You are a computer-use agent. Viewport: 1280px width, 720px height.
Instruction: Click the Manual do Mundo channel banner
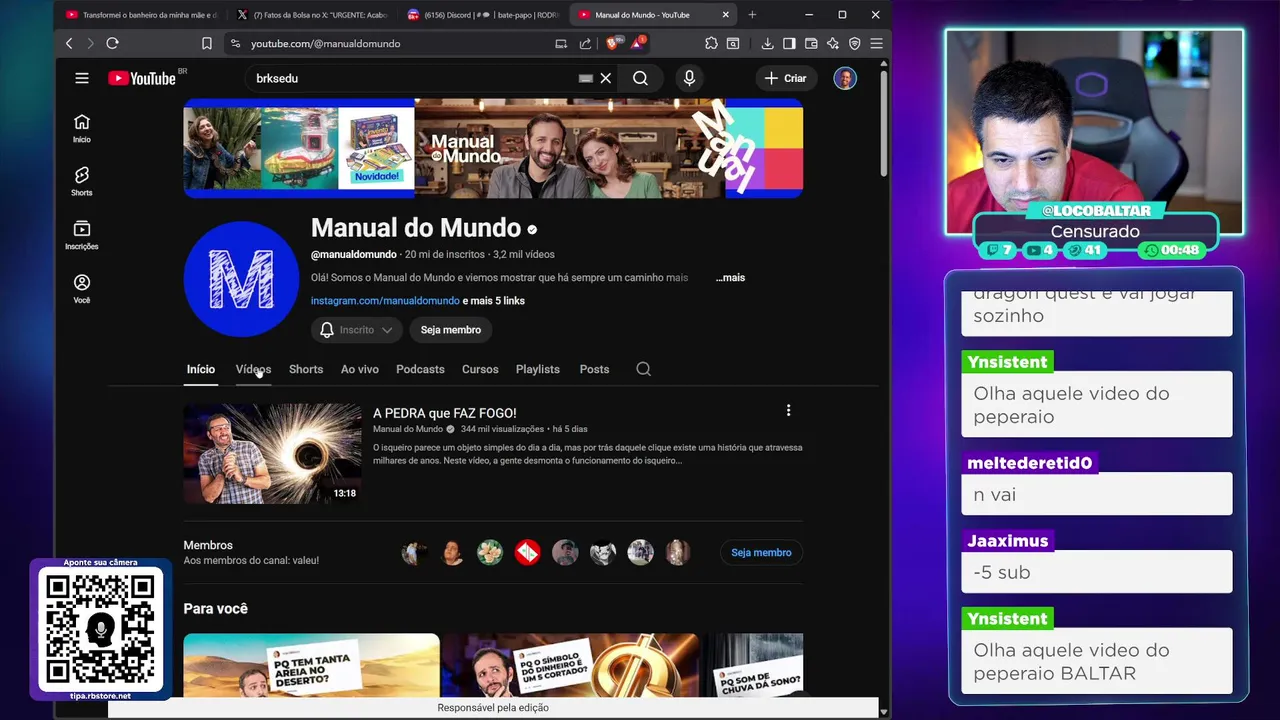(493, 148)
